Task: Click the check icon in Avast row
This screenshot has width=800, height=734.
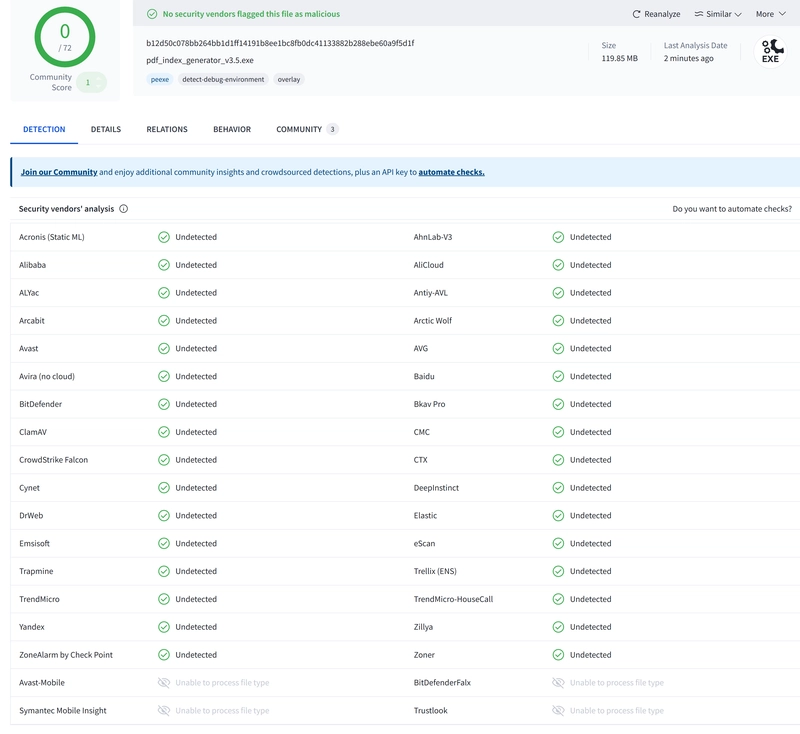Action: tap(164, 348)
